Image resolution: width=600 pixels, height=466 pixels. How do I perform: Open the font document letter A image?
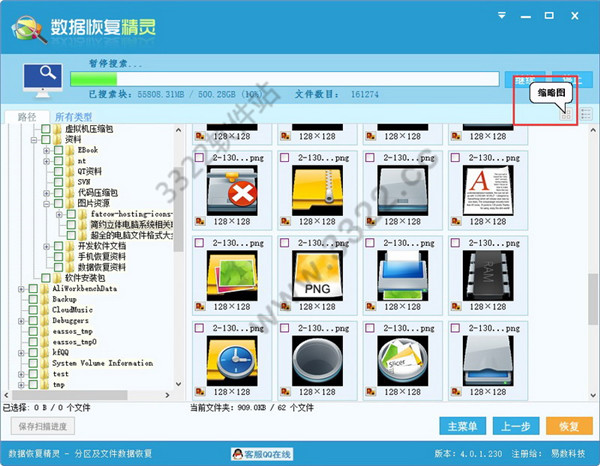(x=488, y=191)
